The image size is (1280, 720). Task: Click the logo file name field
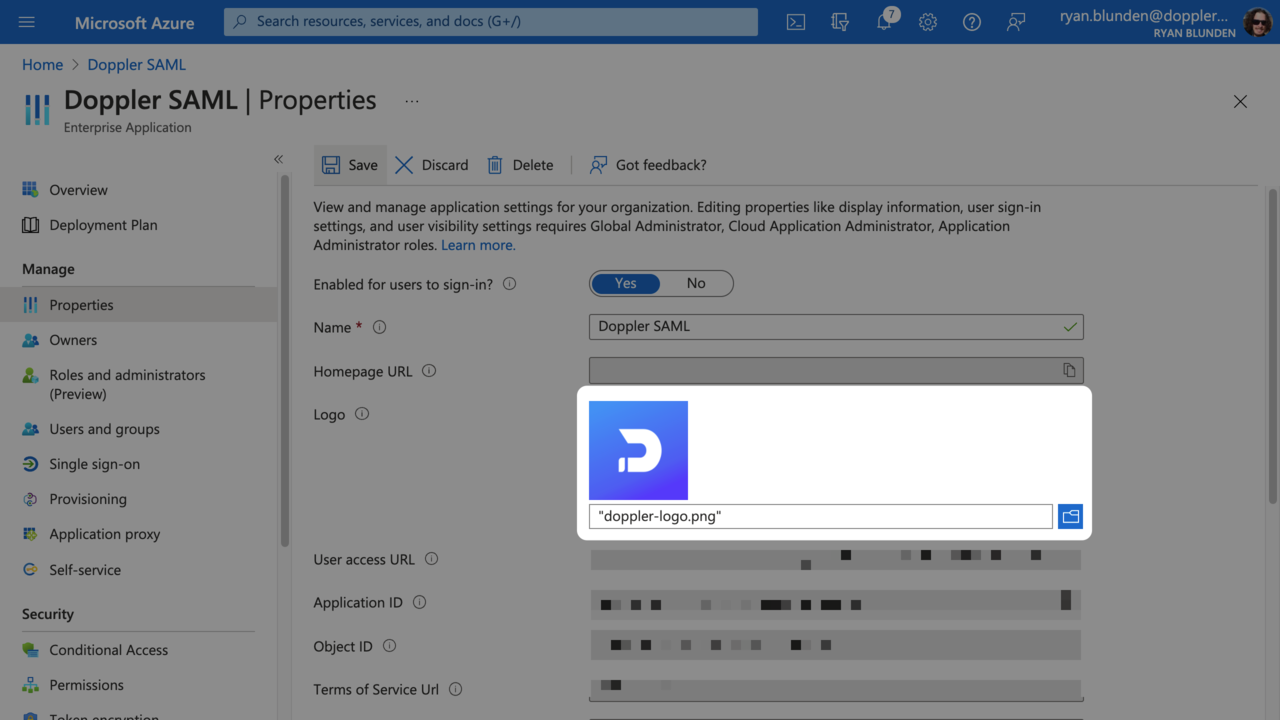pos(821,517)
